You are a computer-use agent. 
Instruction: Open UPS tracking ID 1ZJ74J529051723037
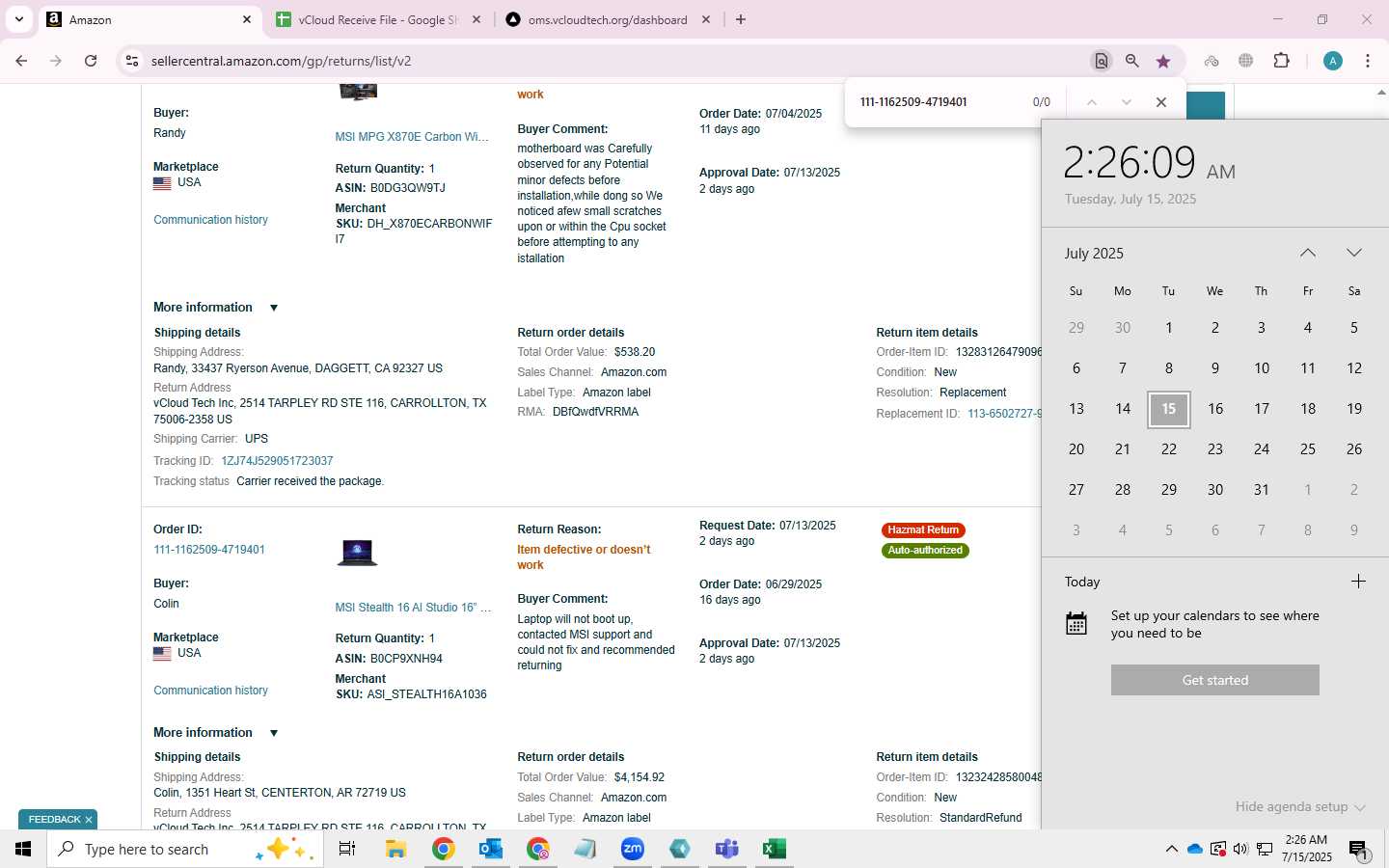tap(277, 461)
